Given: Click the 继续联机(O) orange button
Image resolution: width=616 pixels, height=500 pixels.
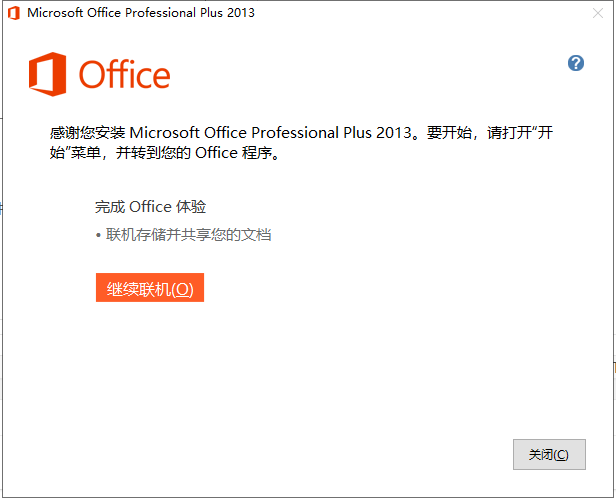Looking at the screenshot, I should click(x=150, y=288).
